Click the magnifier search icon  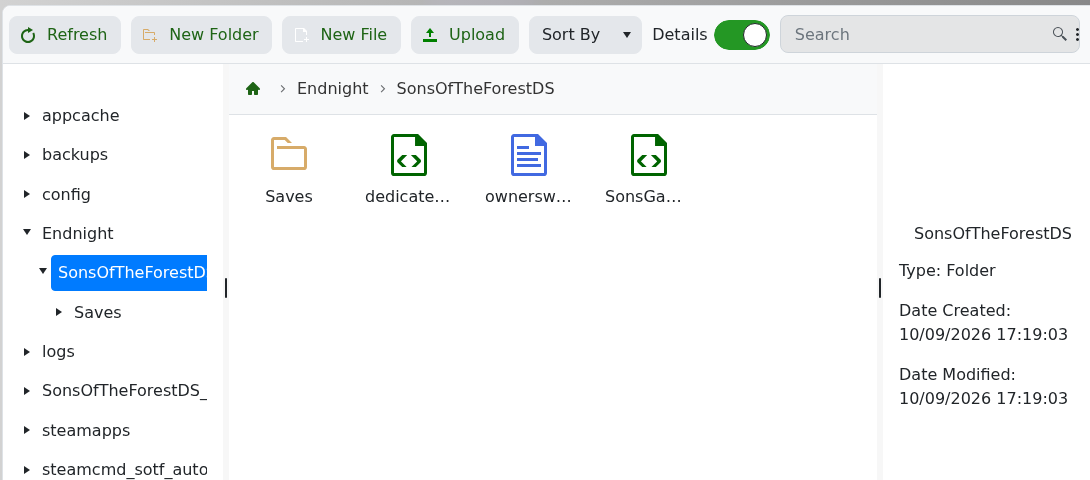(x=1059, y=33)
